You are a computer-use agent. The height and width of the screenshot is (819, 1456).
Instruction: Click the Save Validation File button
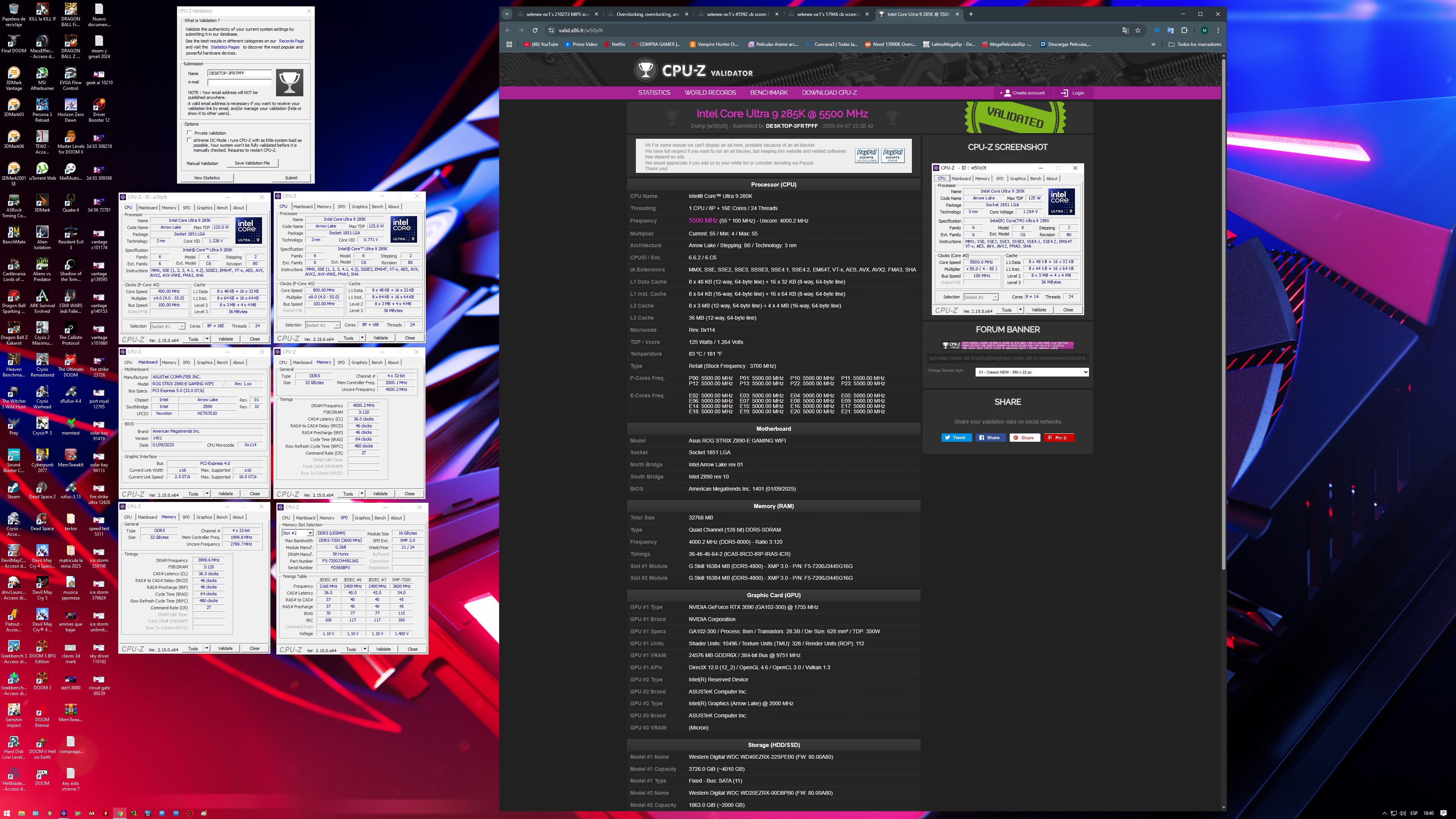click(252, 163)
